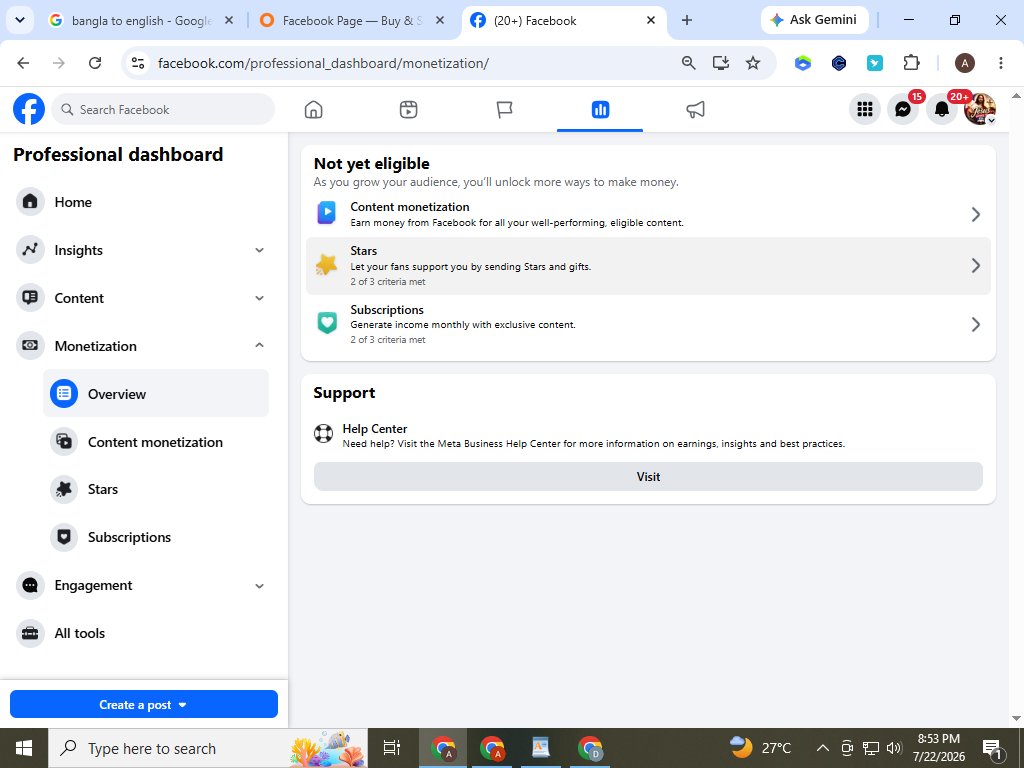
Task: Click the Content monetization play icon in card
Action: 327,213
